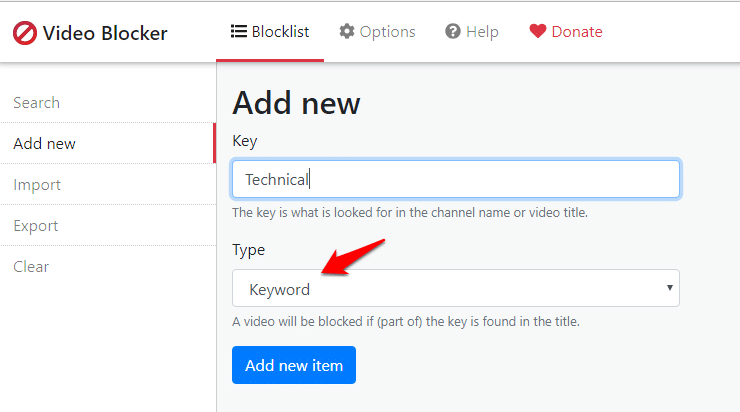Click the Add new page heading
This screenshot has height=412, width=740.
[x=296, y=103]
